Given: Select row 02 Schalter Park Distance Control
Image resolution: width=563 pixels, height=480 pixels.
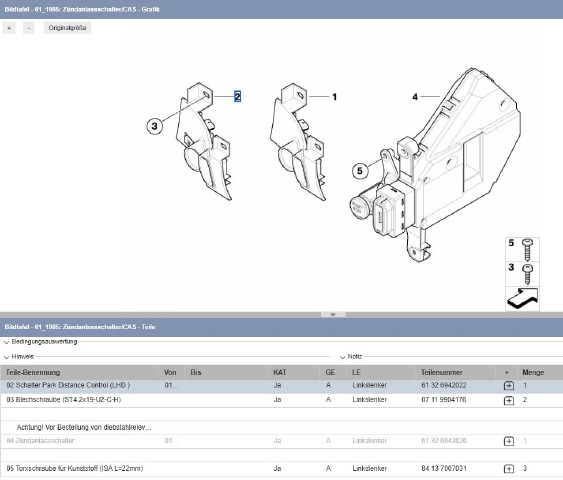Looking at the screenshot, I should [x=282, y=386].
